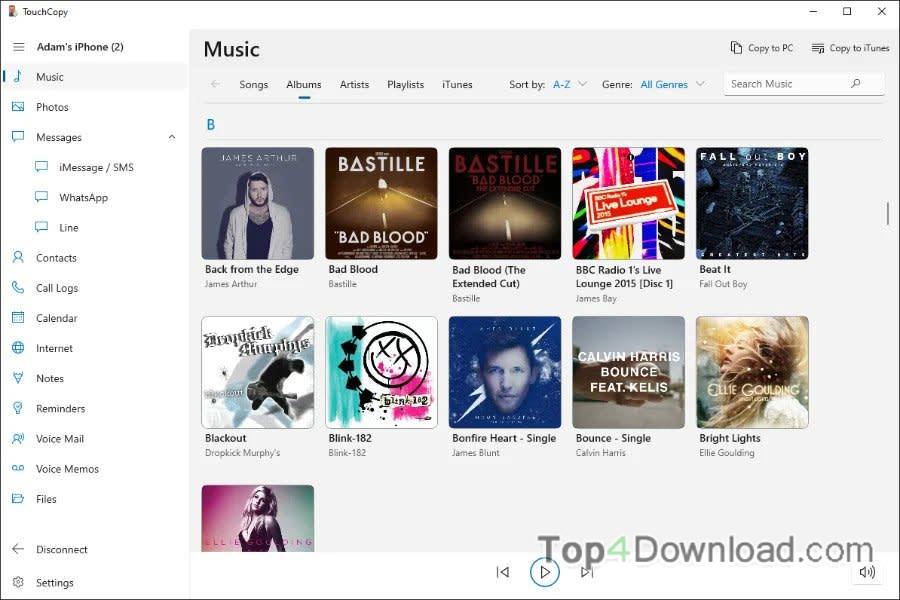
Task: Open the hamburger navigation menu
Action: pyautogui.click(x=18, y=47)
